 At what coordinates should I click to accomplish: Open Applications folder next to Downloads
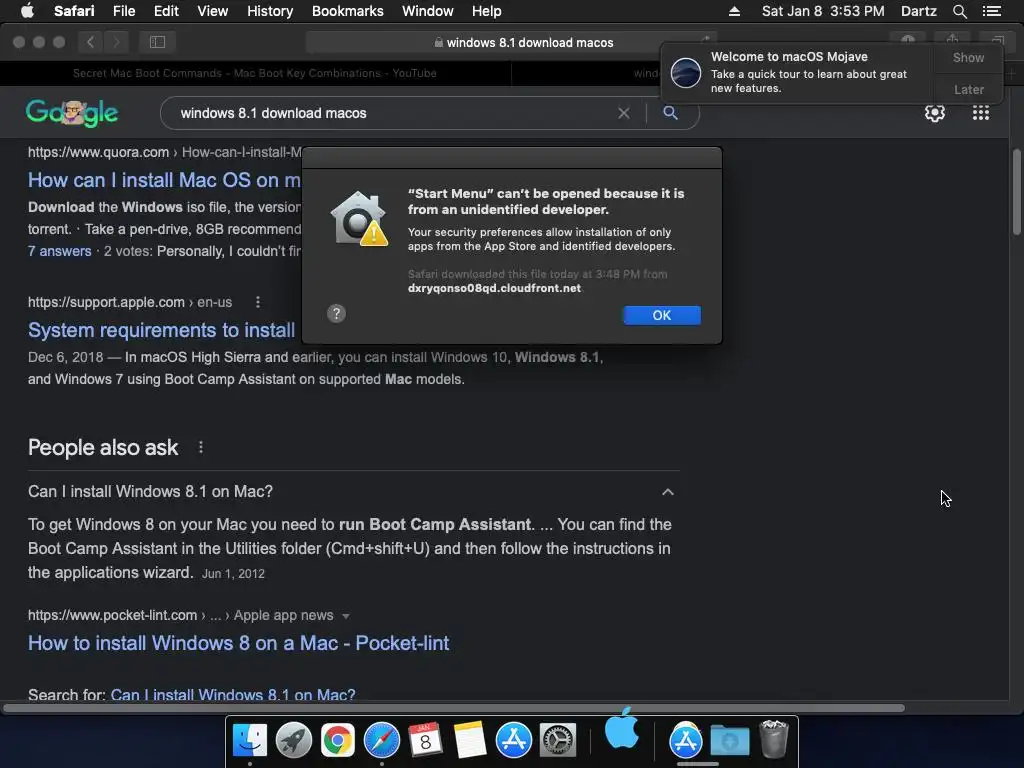[686, 741]
